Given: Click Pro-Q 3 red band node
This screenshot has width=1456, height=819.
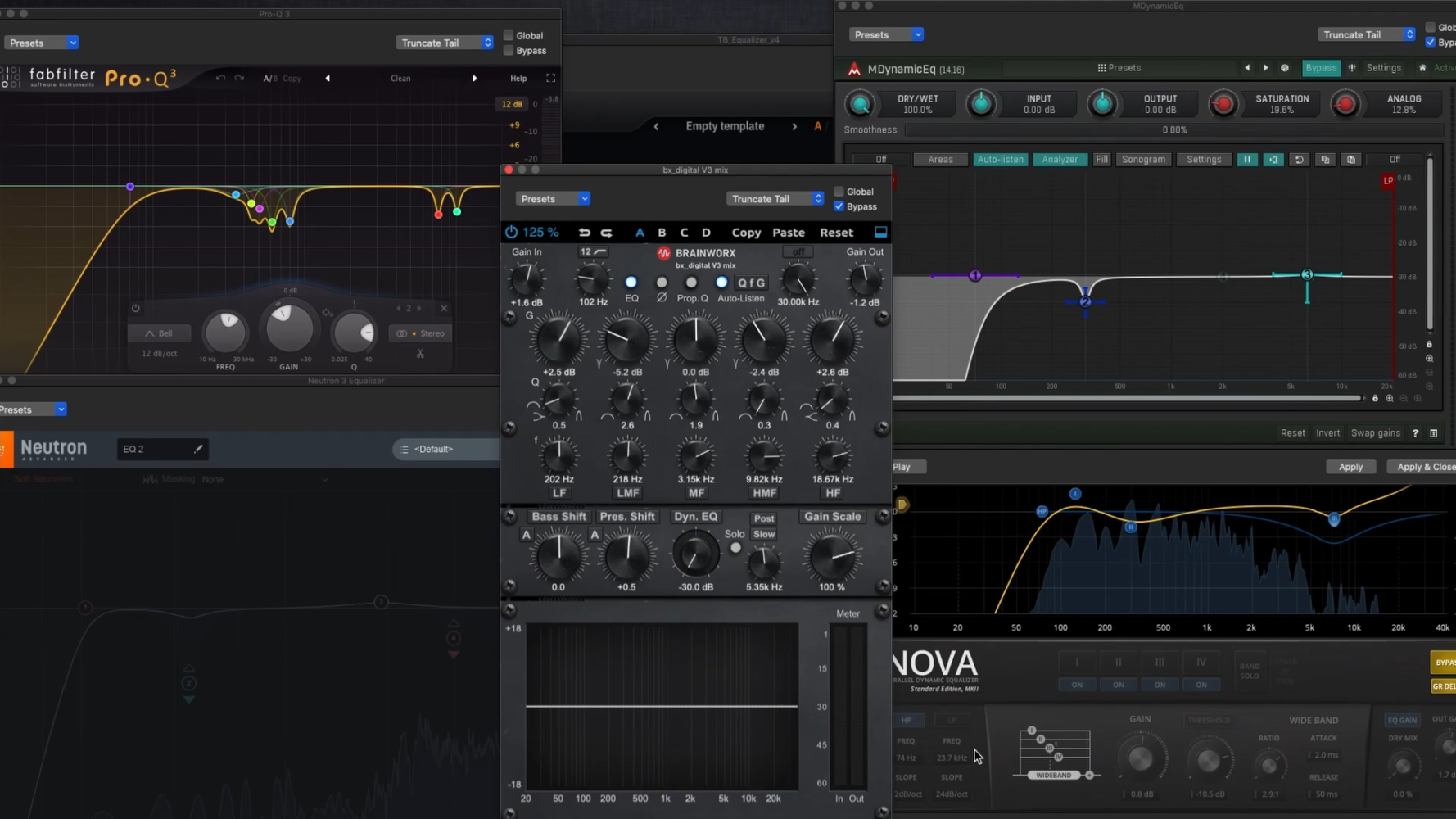Looking at the screenshot, I should click(x=438, y=215).
